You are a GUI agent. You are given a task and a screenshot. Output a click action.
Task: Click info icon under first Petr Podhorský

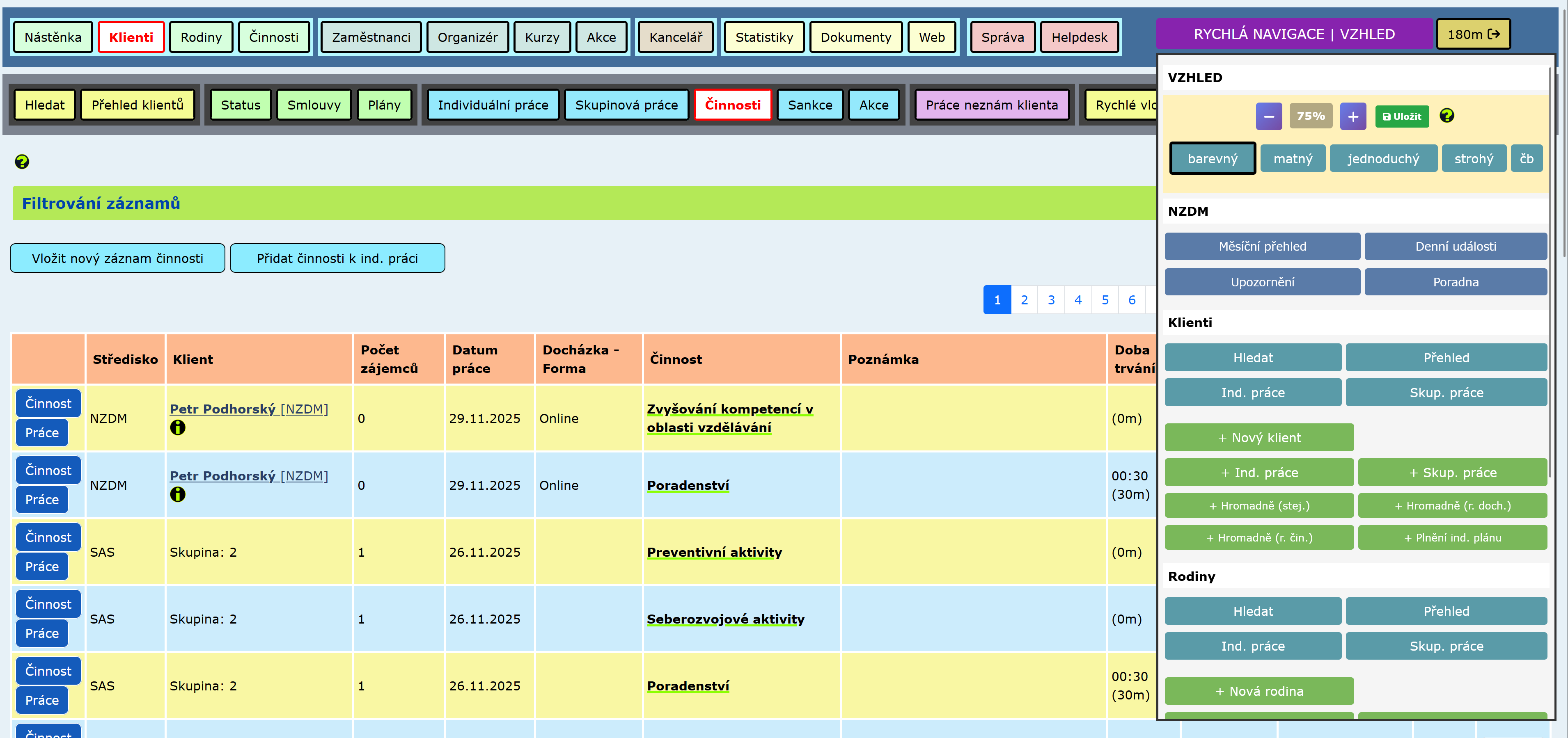coord(177,428)
